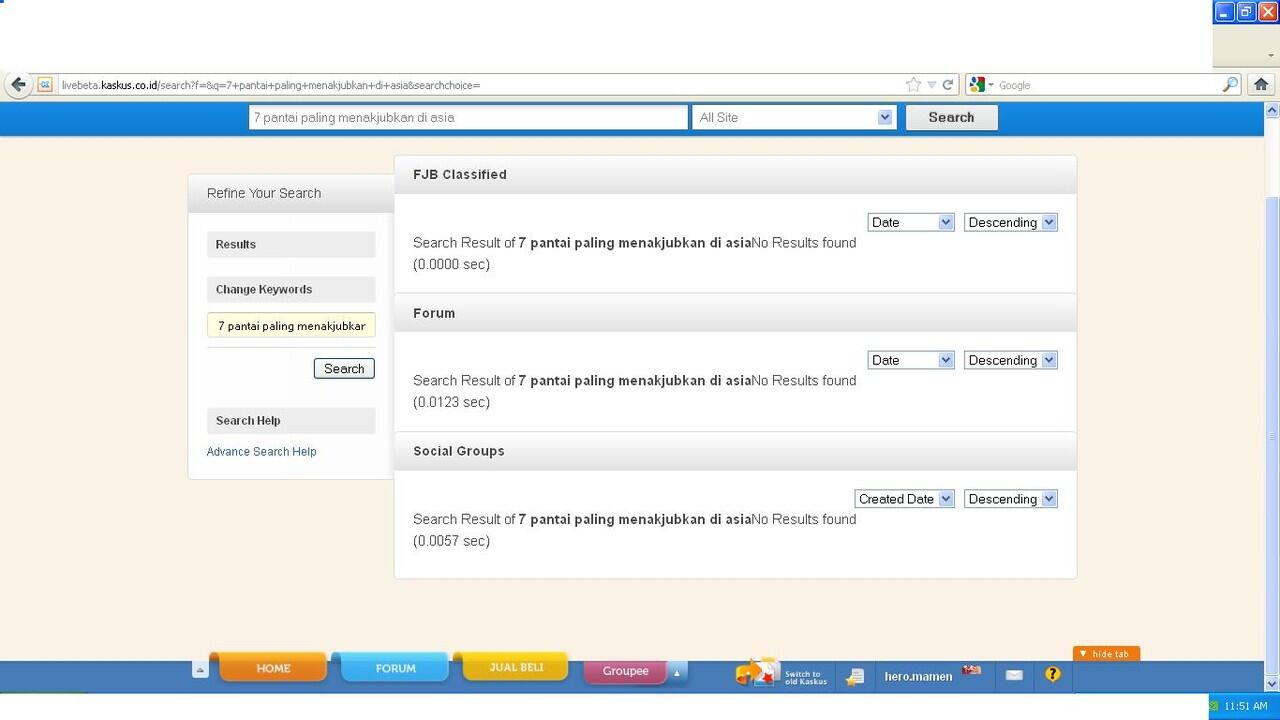Open the FORUM tab in bottom bar
Screen dimensions: 1280x720
395,668
